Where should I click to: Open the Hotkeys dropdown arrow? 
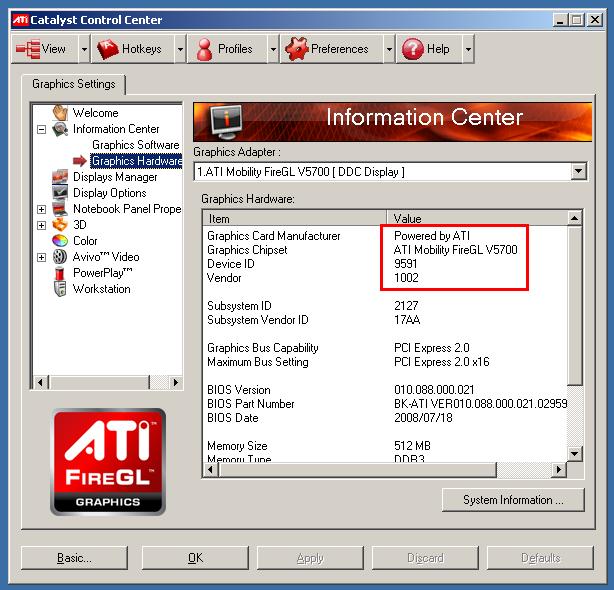click(x=180, y=49)
